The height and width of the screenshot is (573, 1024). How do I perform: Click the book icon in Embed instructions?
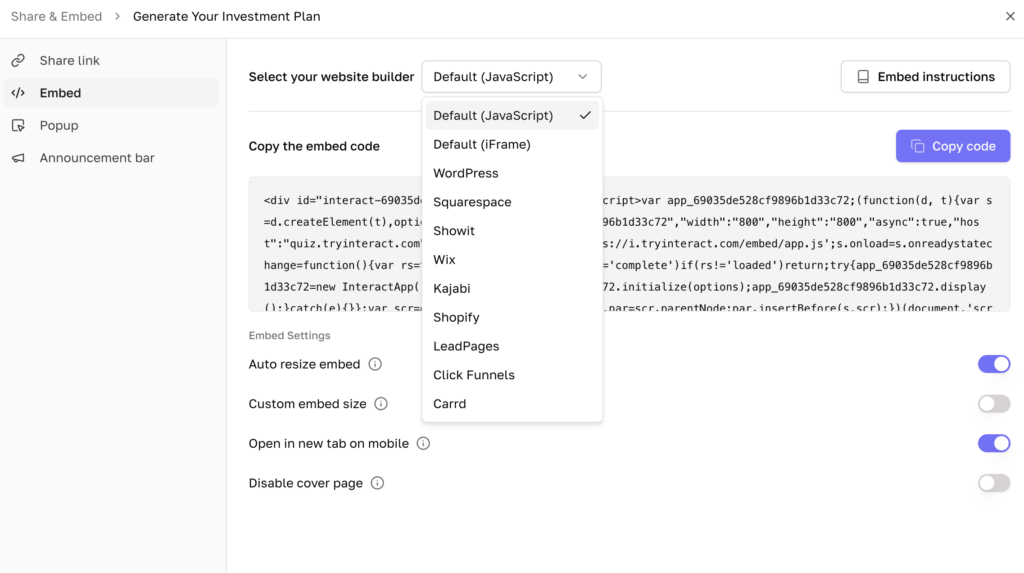[863, 77]
